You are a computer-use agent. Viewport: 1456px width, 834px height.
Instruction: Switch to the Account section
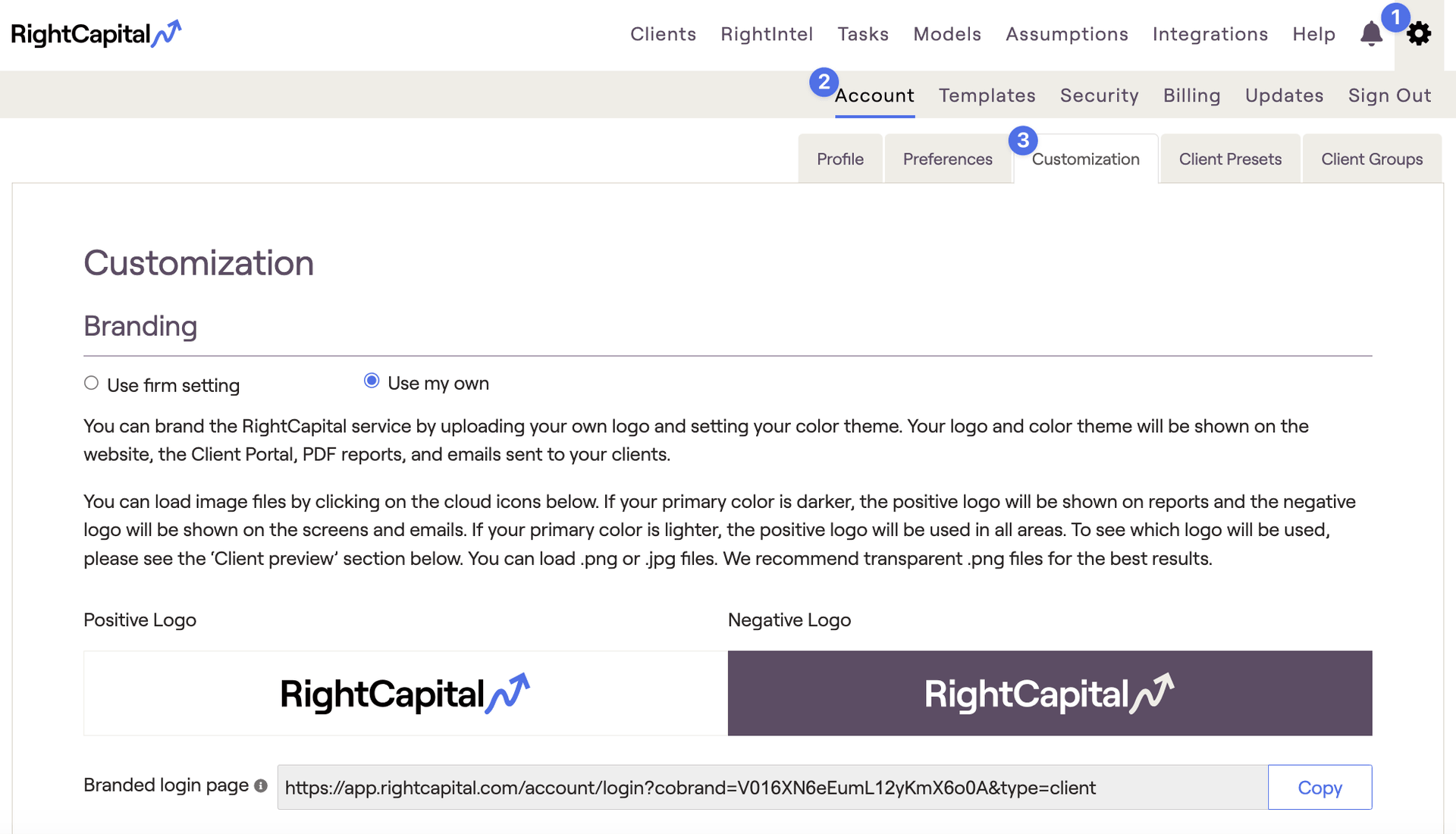tap(874, 96)
